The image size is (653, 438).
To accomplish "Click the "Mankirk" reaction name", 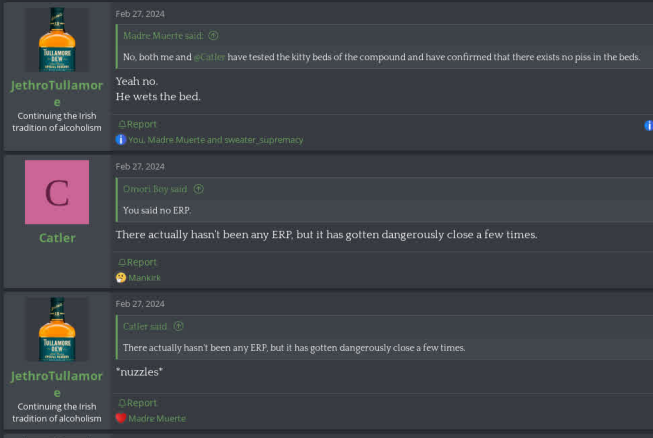I will (x=144, y=277).
